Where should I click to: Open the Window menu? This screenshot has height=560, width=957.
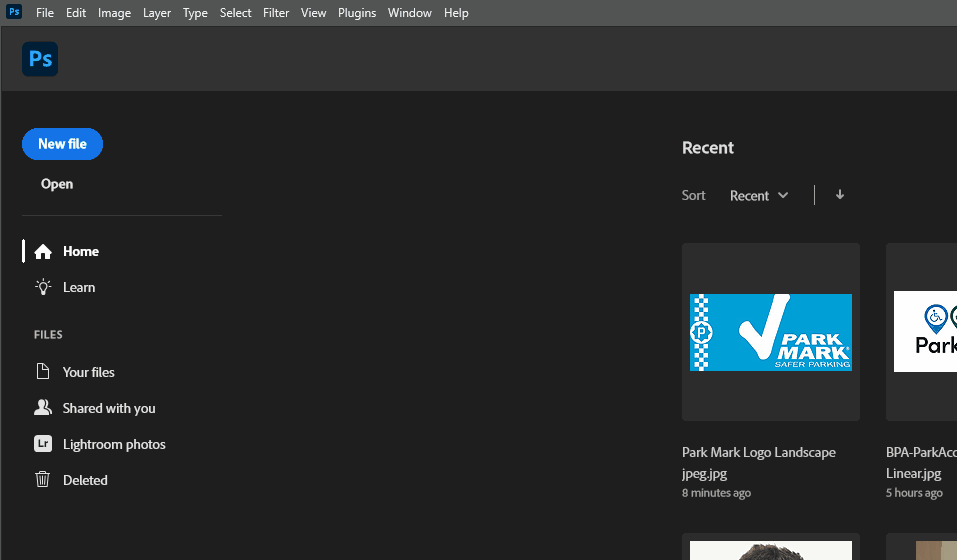coord(410,12)
